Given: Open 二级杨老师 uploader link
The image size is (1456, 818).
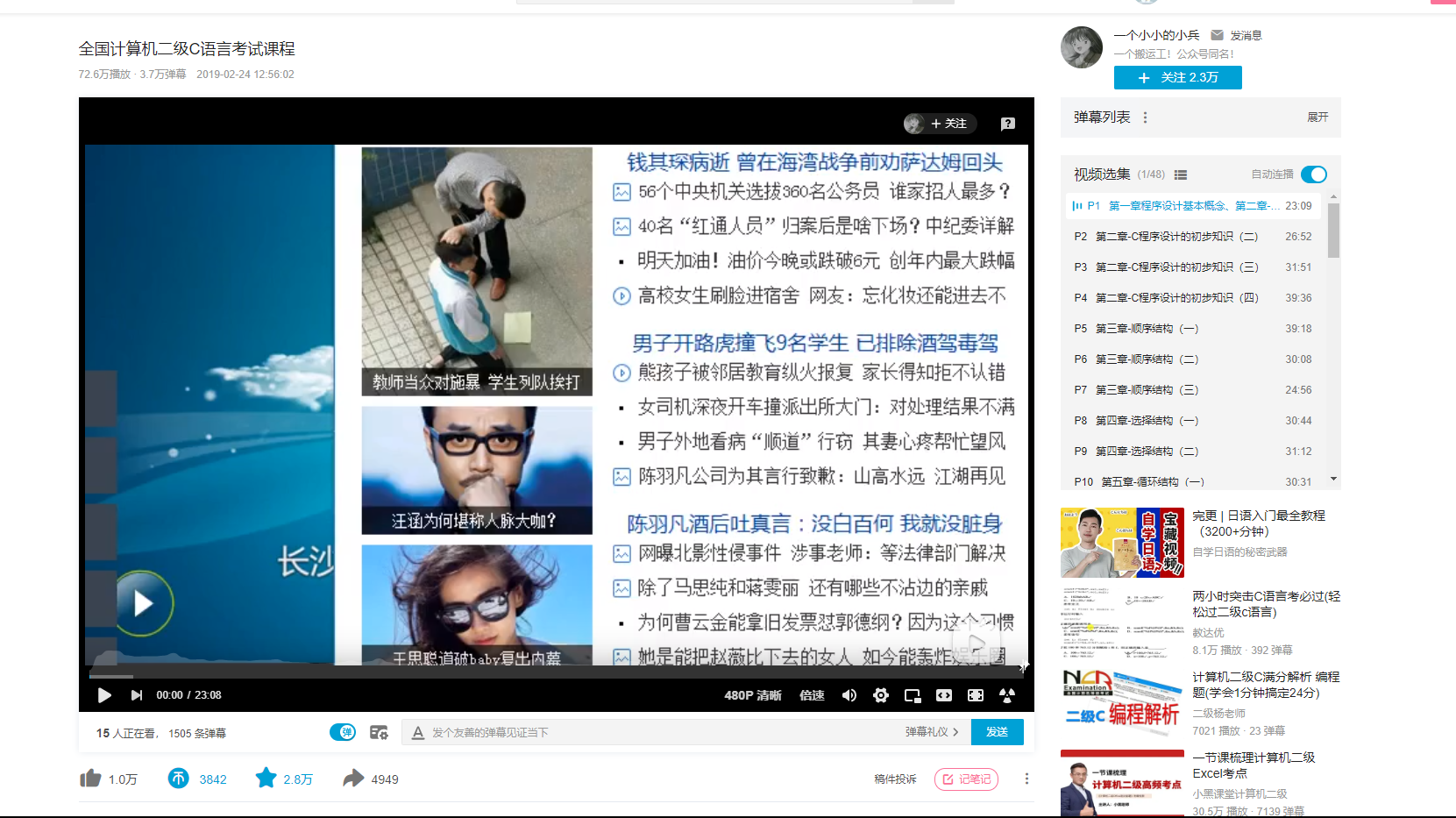Looking at the screenshot, I should (x=1218, y=714).
